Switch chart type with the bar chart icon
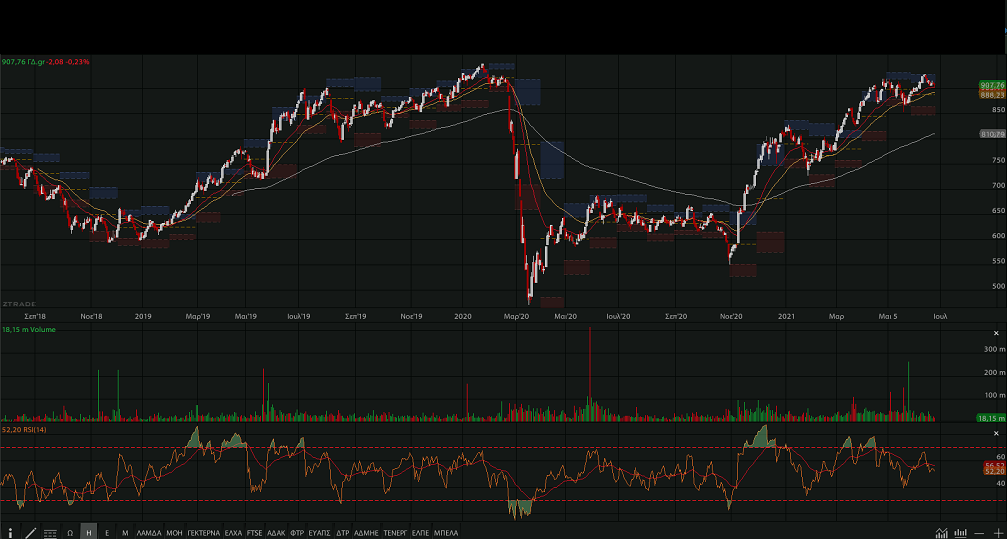Screen dimensions: 1007x539 tap(960, 533)
